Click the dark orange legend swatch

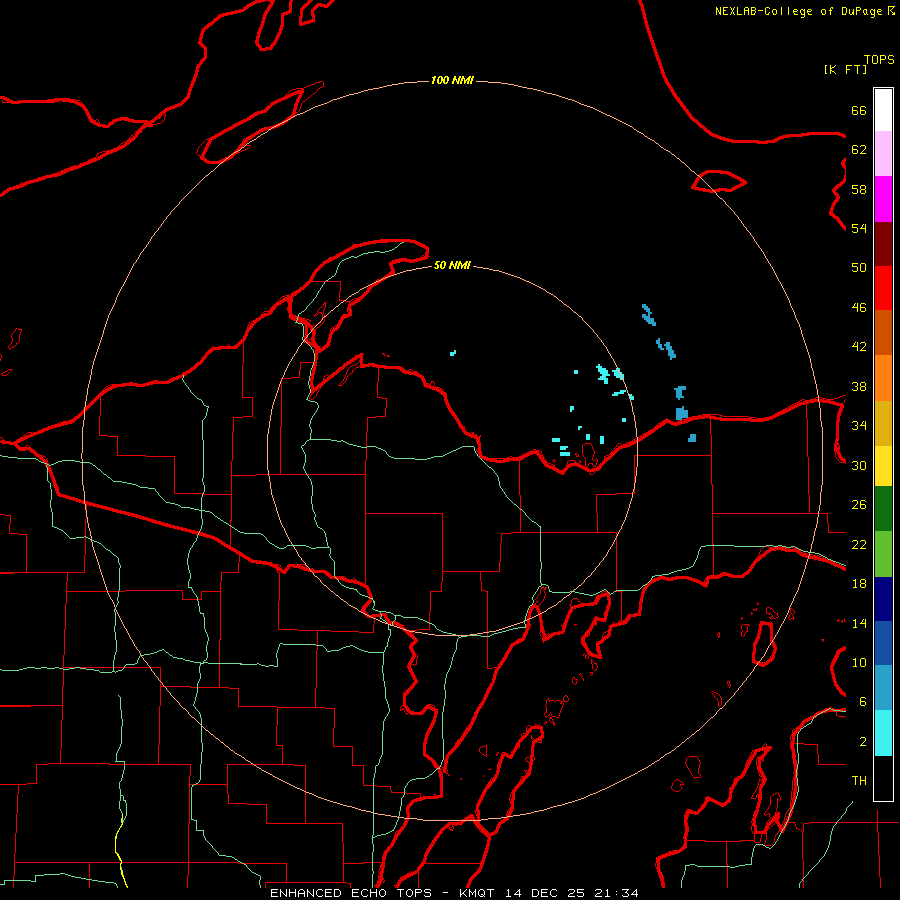click(x=883, y=333)
